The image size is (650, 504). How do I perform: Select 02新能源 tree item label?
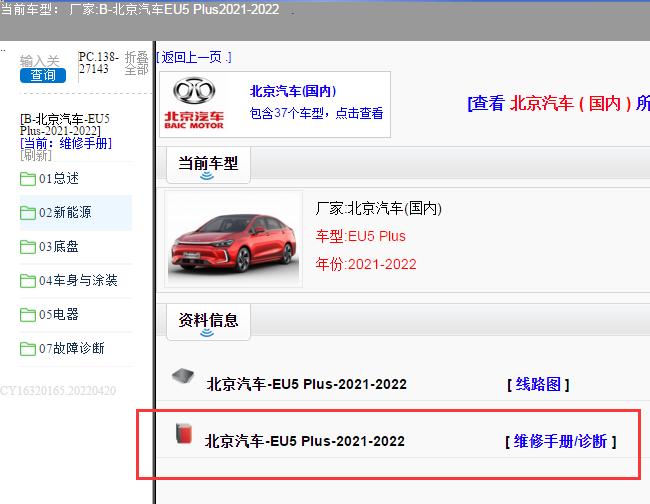(65, 213)
